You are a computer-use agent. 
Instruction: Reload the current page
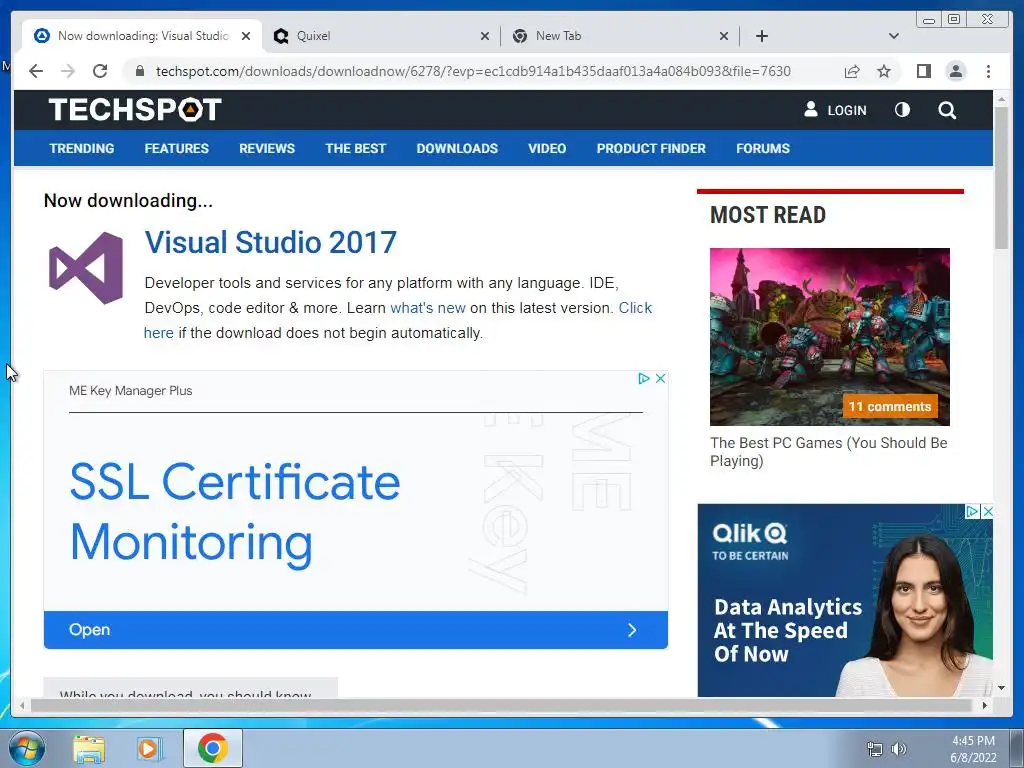point(100,71)
